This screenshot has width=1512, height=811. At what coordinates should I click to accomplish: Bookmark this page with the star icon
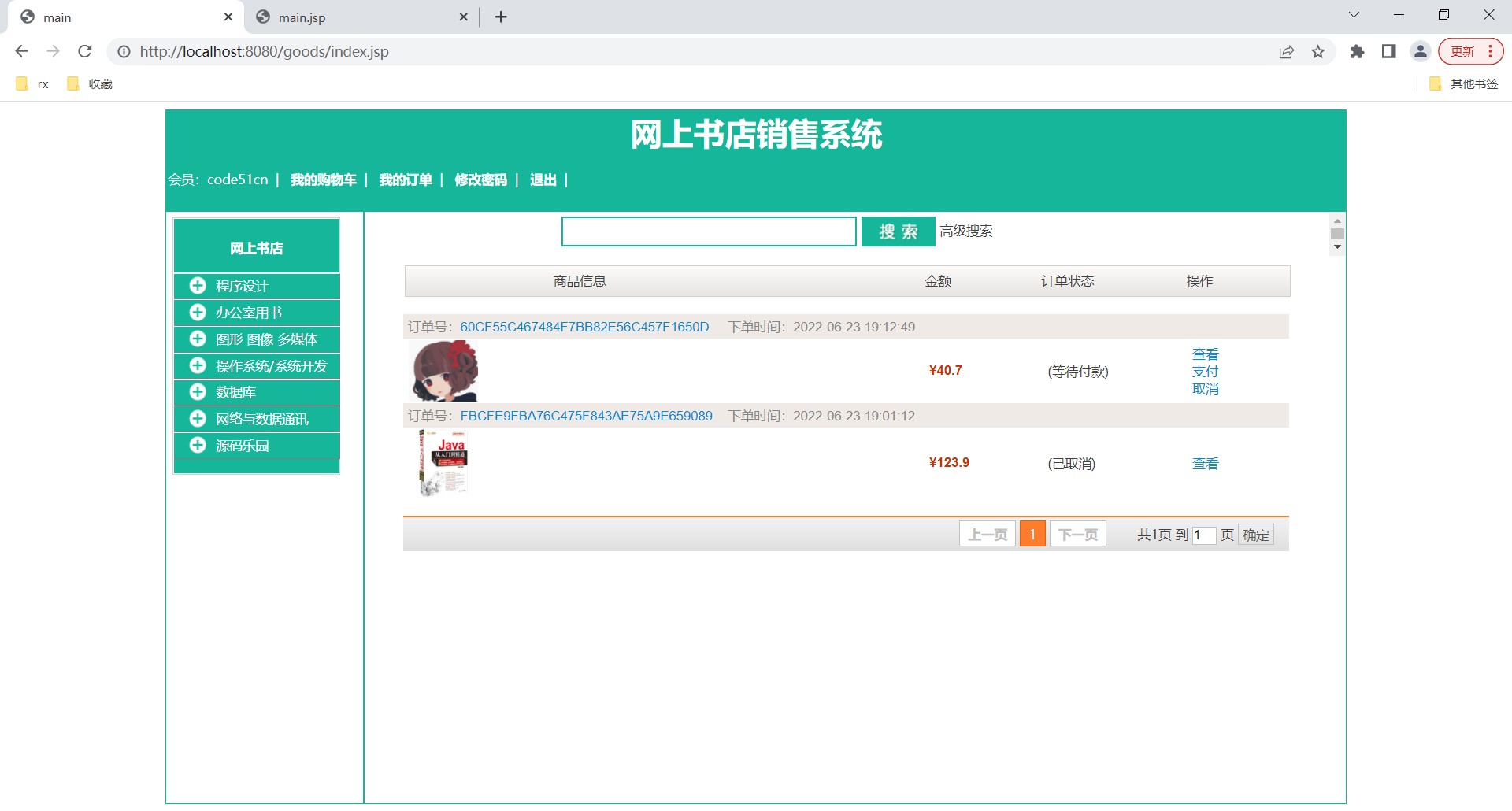pos(1318,52)
